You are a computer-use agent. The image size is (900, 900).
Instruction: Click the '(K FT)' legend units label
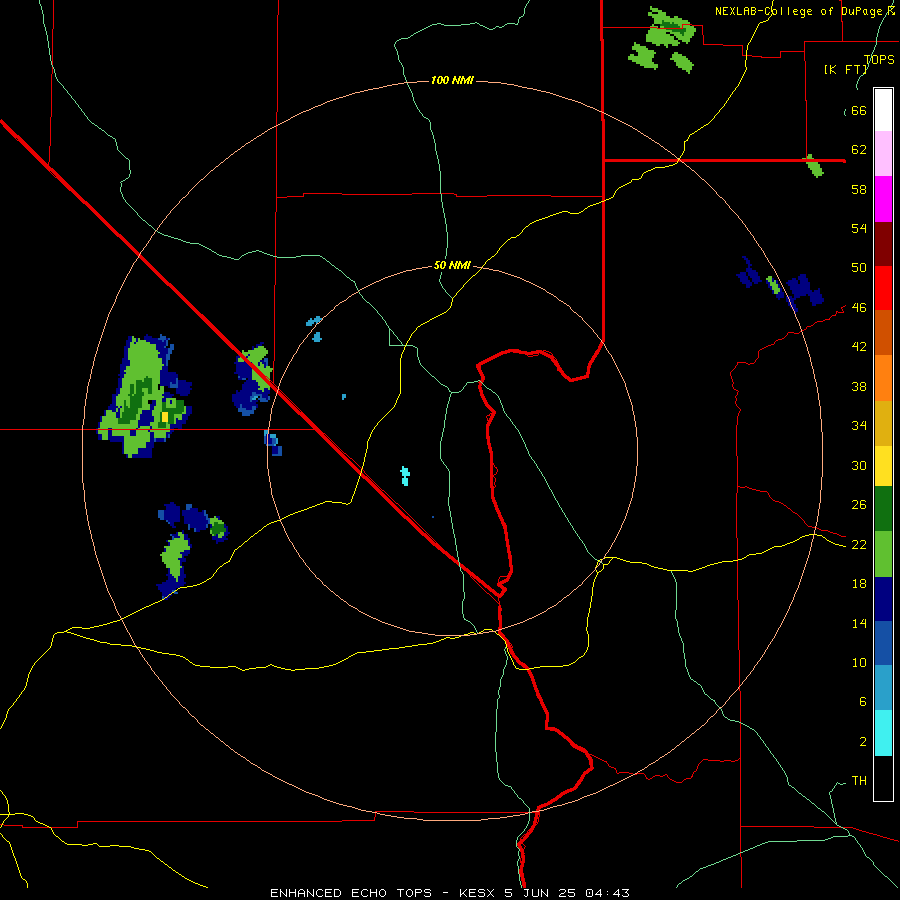click(x=846, y=69)
